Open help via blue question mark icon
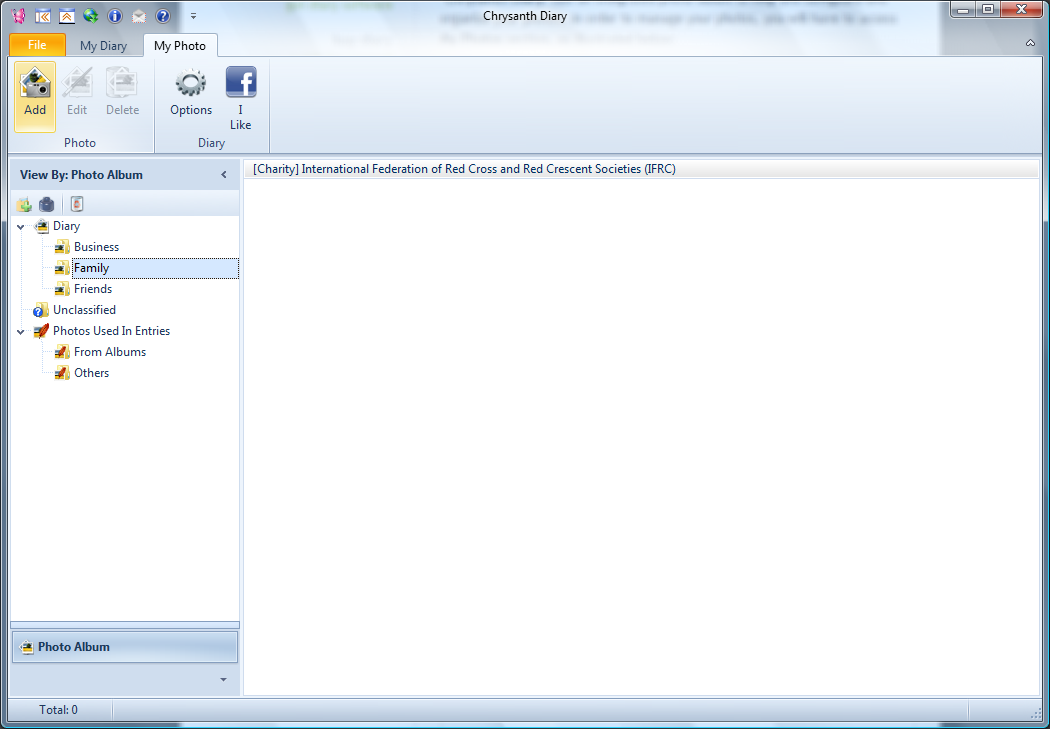The height and width of the screenshot is (729, 1050). click(x=162, y=16)
